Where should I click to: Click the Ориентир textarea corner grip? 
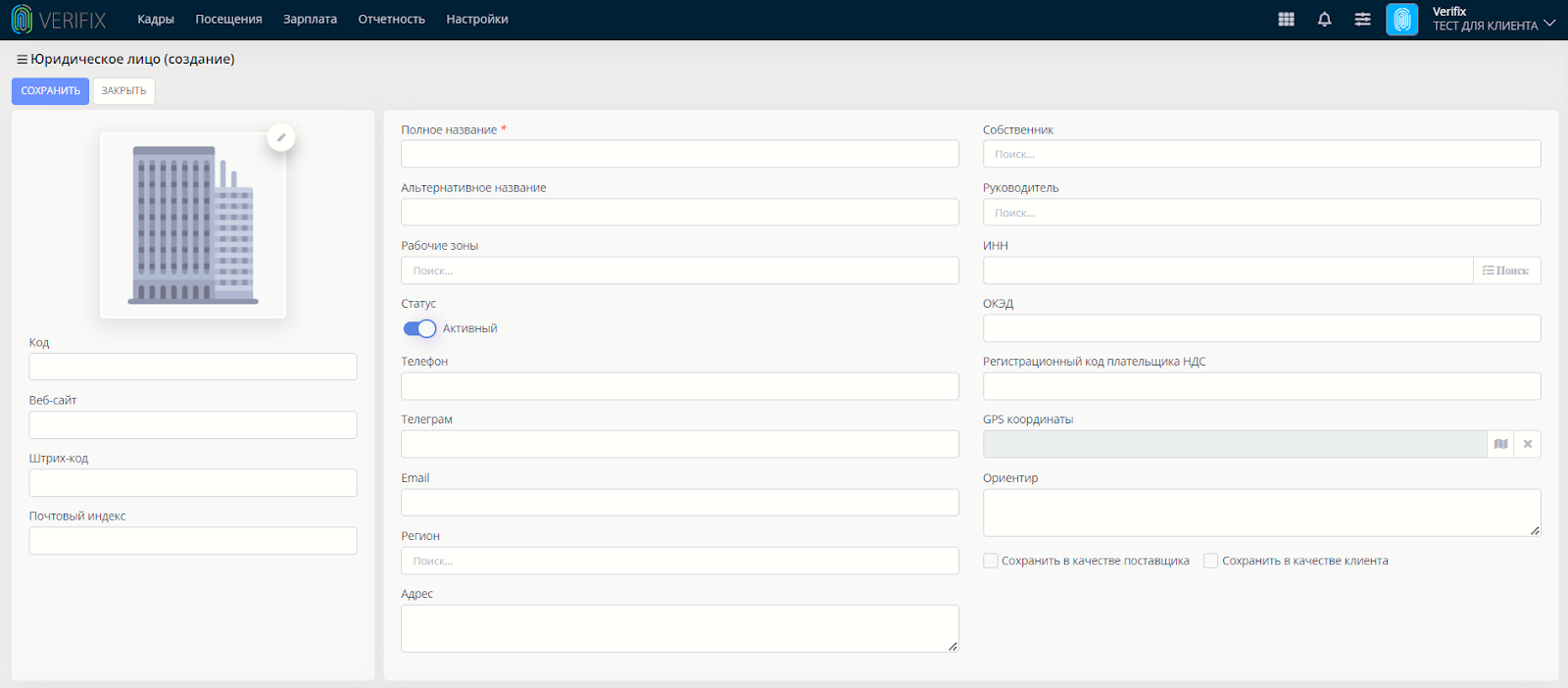tap(1535, 530)
